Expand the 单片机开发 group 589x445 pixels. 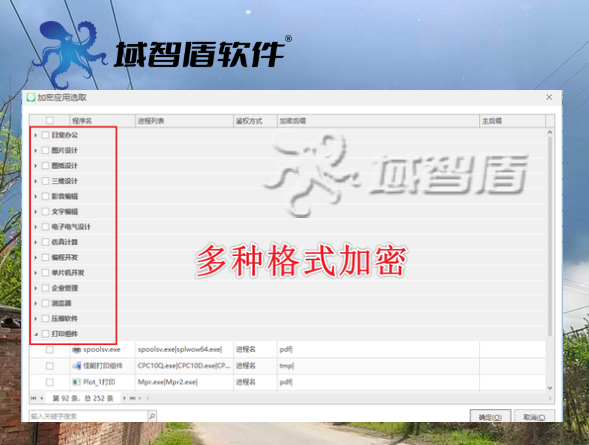pyautogui.click(x=36, y=273)
